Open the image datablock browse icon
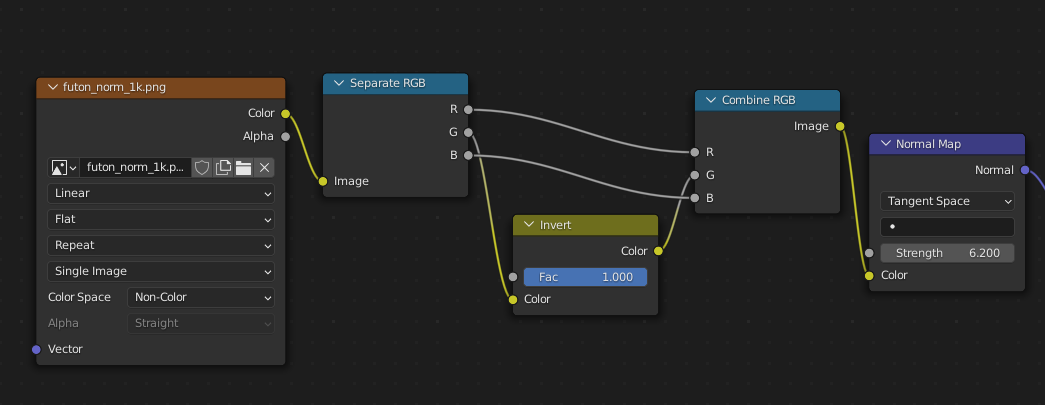The image size is (1045, 405). (62, 168)
